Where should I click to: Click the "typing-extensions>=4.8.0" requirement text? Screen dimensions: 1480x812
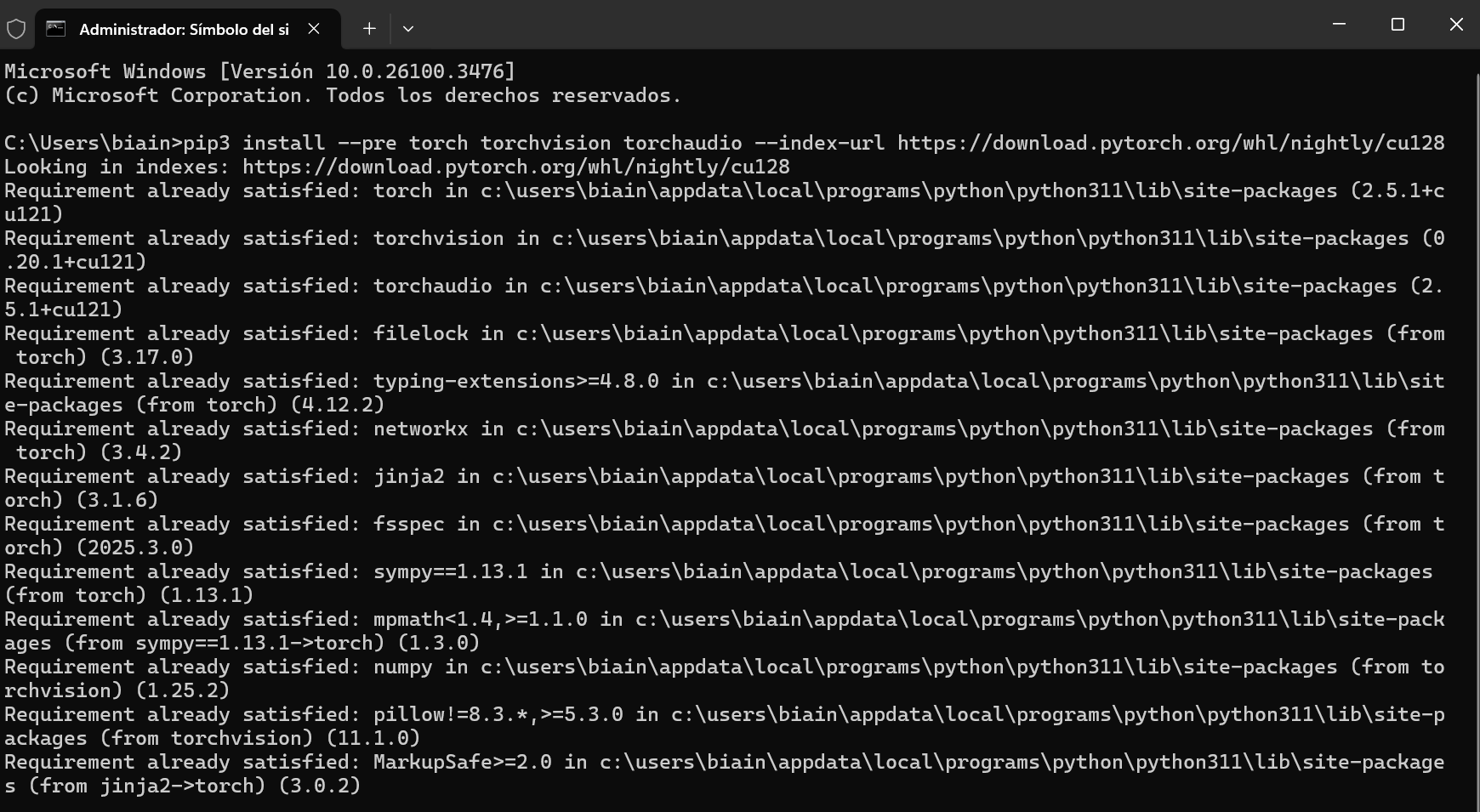point(516,381)
